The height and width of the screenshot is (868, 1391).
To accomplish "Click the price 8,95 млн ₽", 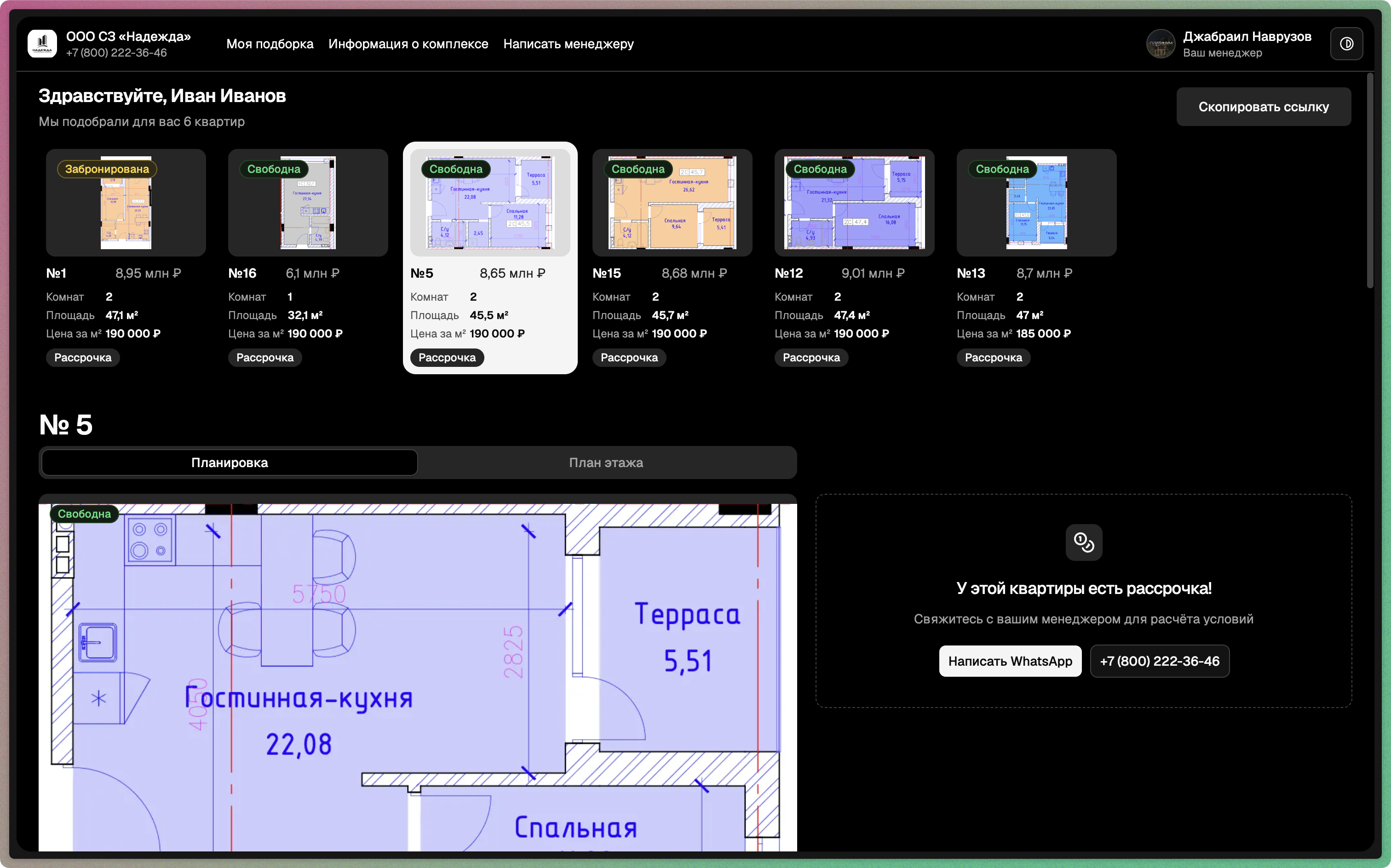I will (x=148, y=273).
